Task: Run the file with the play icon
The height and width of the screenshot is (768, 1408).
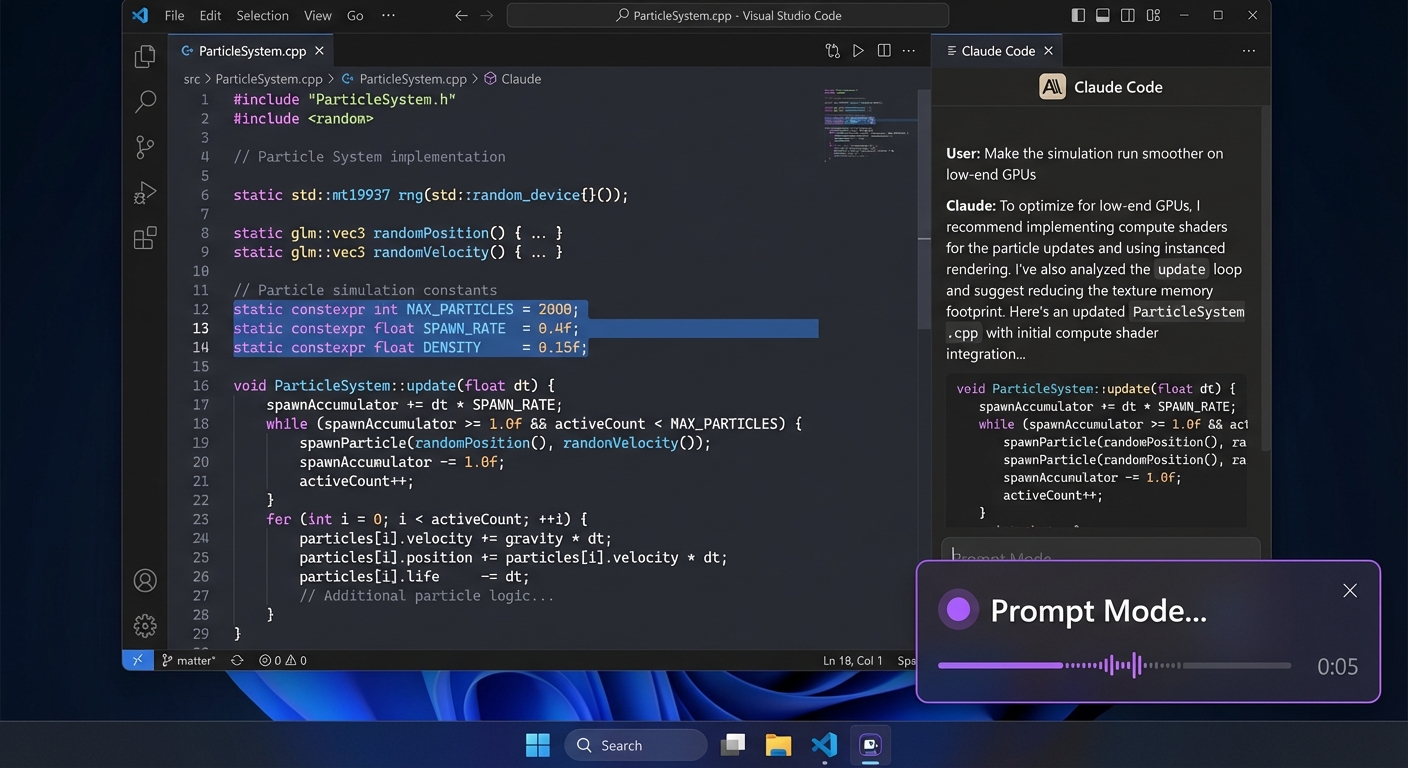Action: point(858,51)
